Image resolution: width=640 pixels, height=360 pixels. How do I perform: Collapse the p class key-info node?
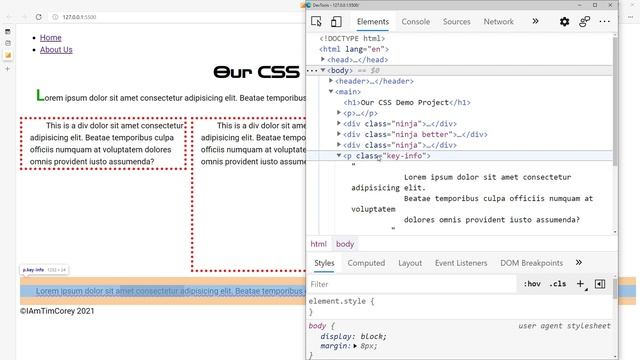click(339, 155)
